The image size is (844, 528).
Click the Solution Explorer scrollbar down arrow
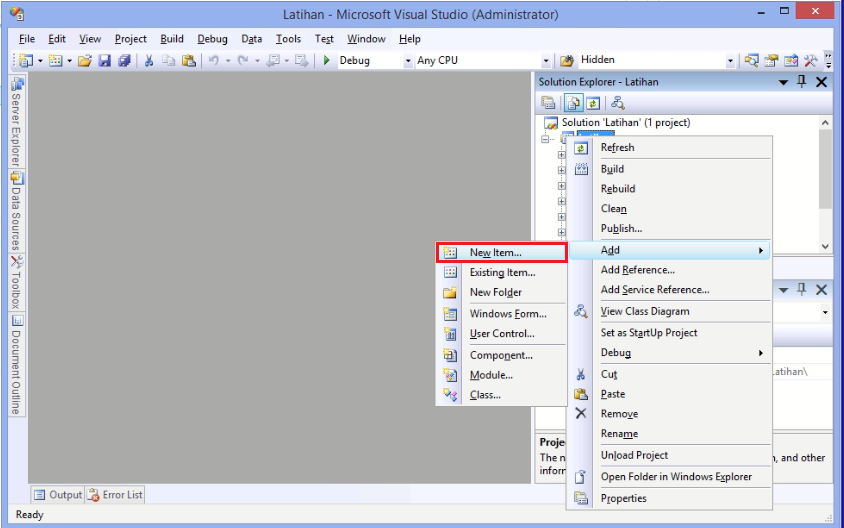click(825, 247)
